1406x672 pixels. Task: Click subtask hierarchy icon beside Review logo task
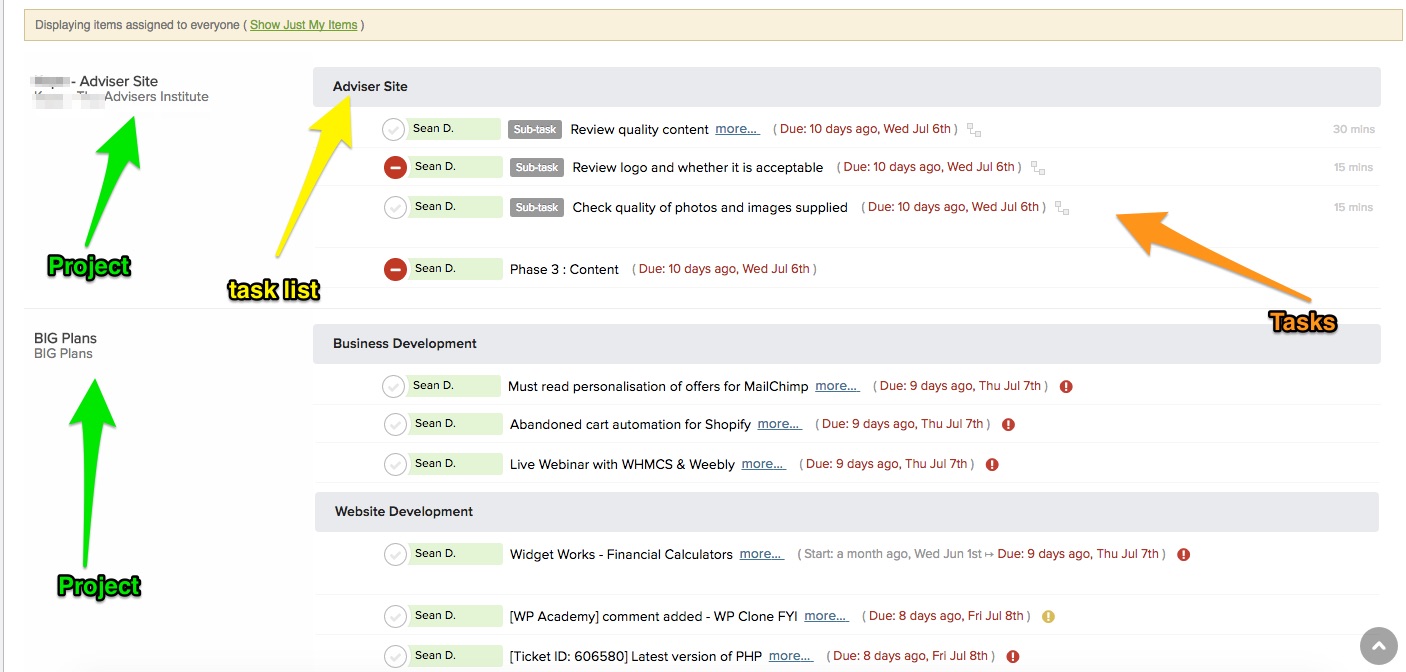tap(1038, 168)
